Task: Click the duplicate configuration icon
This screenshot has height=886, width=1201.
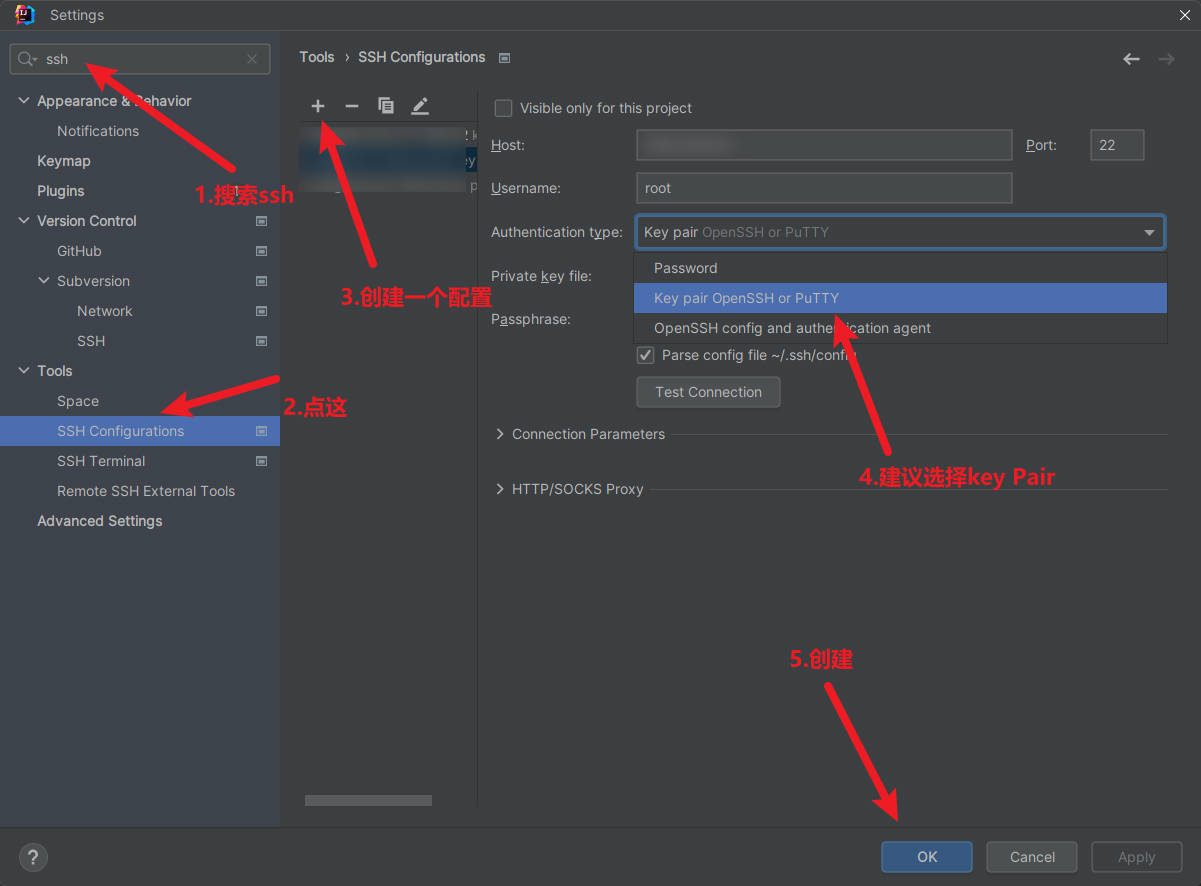Action: [385, 106]
